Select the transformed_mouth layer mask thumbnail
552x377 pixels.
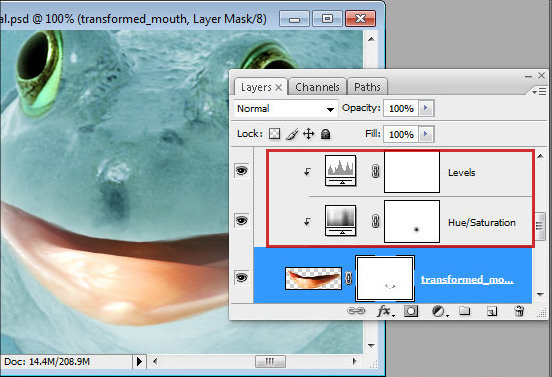(385, 279)
